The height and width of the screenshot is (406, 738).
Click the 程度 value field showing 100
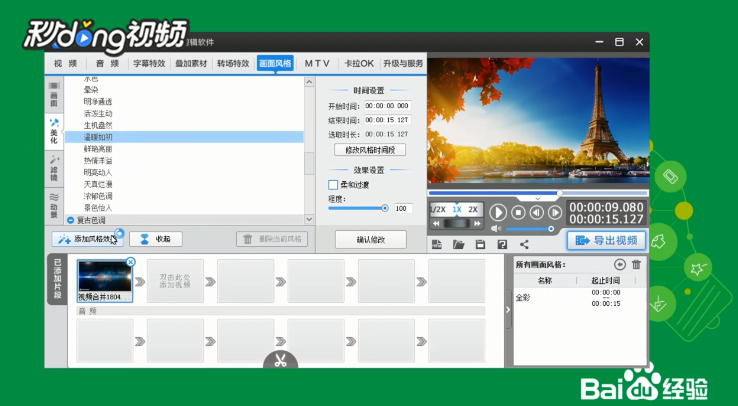point(403,208)
